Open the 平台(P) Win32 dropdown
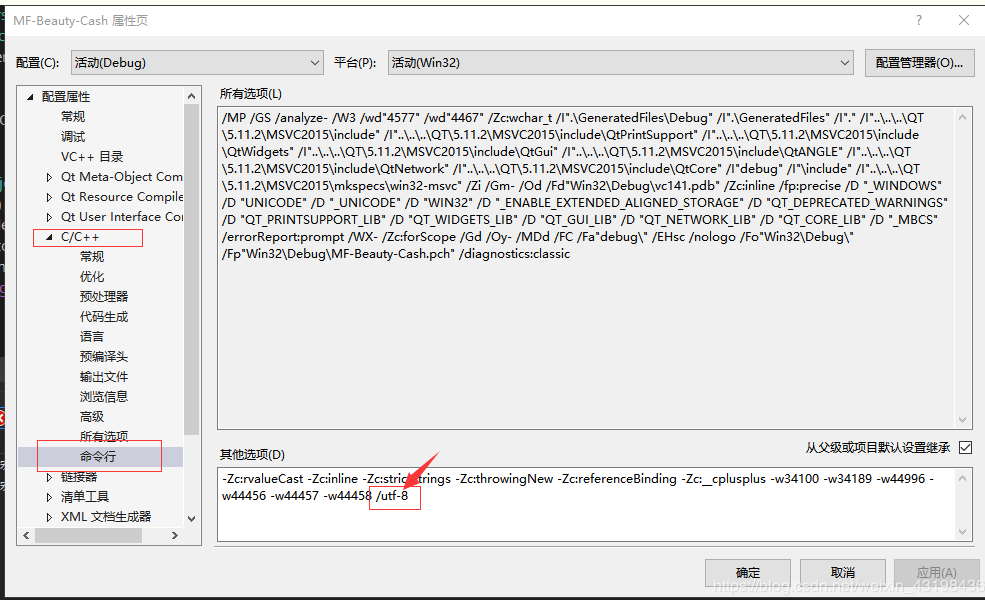This screenshot has width=985, height=600. tap(846, 61)
